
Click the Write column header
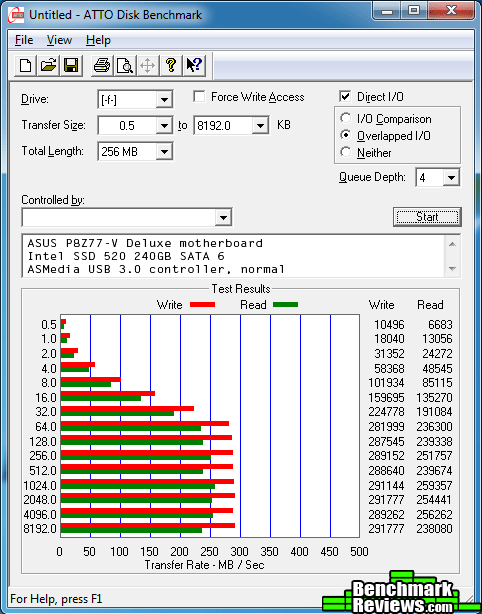coord(381,305)
